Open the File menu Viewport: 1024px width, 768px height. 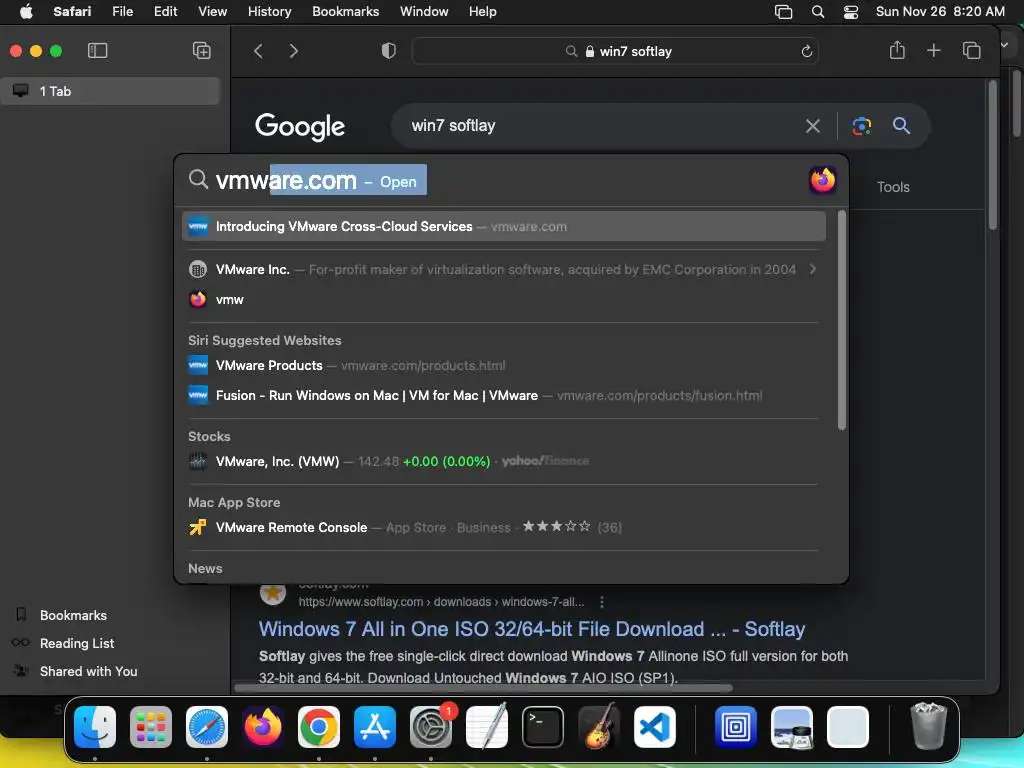[x=122, y=12]
